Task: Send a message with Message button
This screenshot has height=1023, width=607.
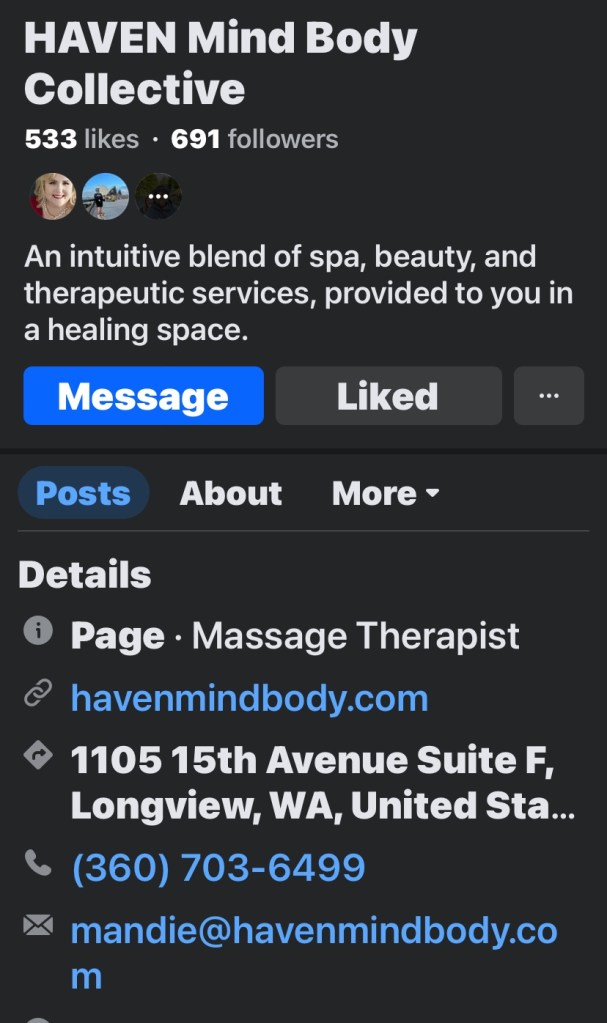Action: (x=144, y=395)
